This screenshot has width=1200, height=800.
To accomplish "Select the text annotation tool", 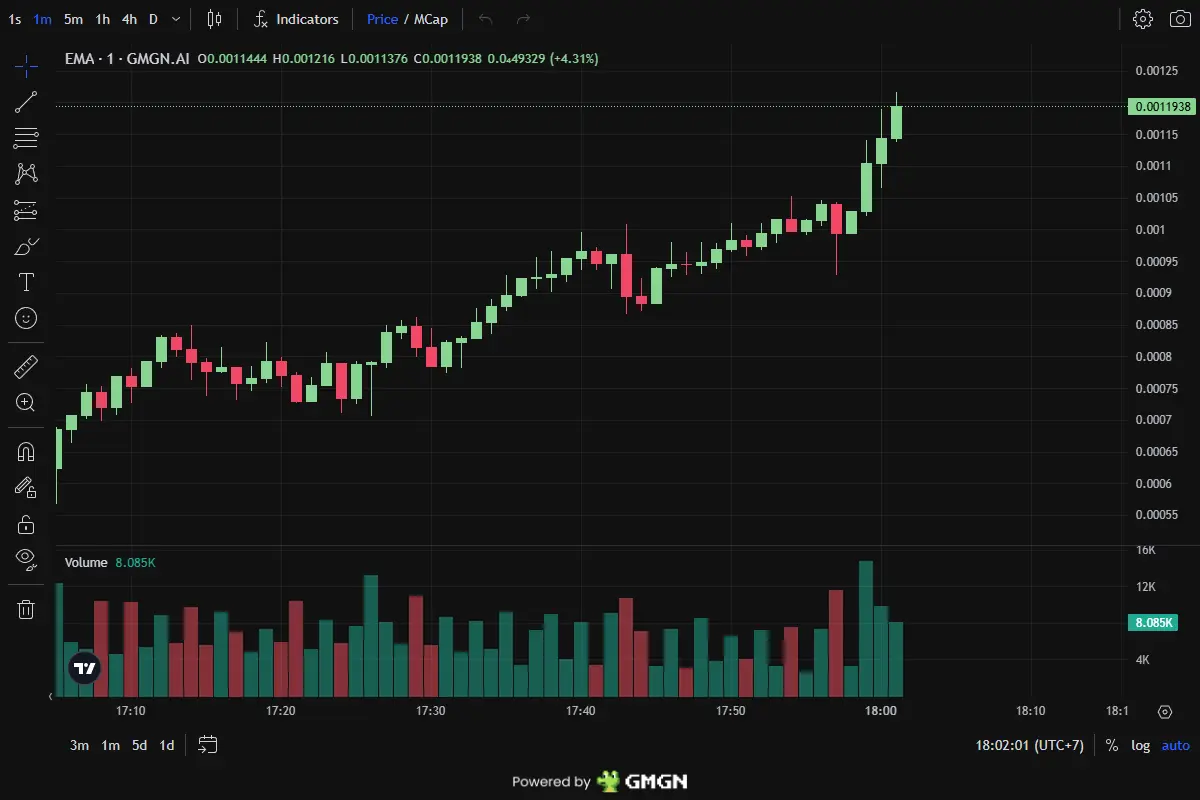I will [x=26, y=282].
